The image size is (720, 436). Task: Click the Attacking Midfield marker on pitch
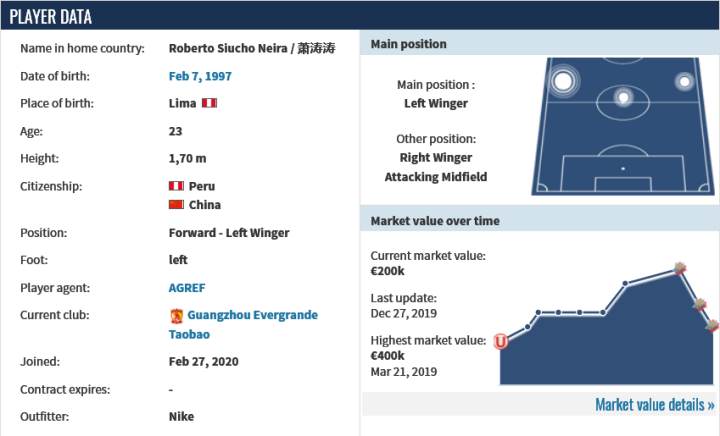(622, 98)
